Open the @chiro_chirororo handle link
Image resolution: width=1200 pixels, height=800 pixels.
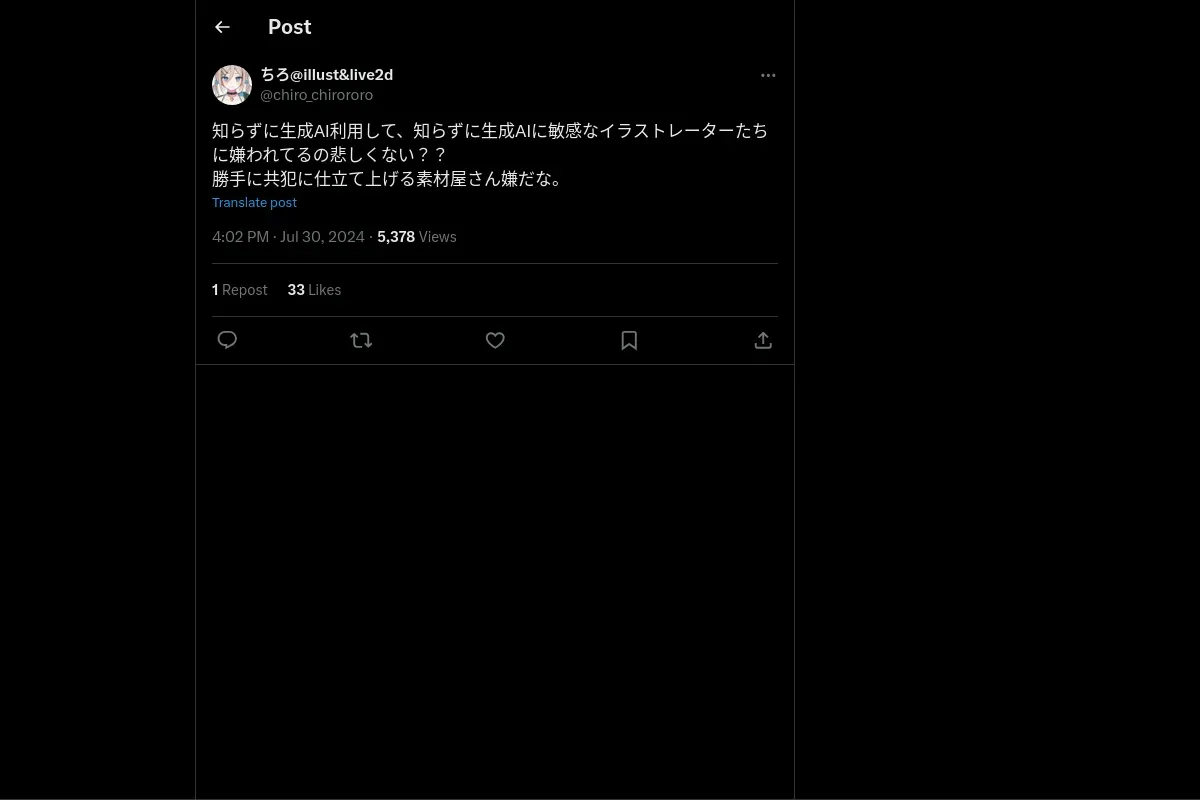pyautogui.click(x=317, y=95)
